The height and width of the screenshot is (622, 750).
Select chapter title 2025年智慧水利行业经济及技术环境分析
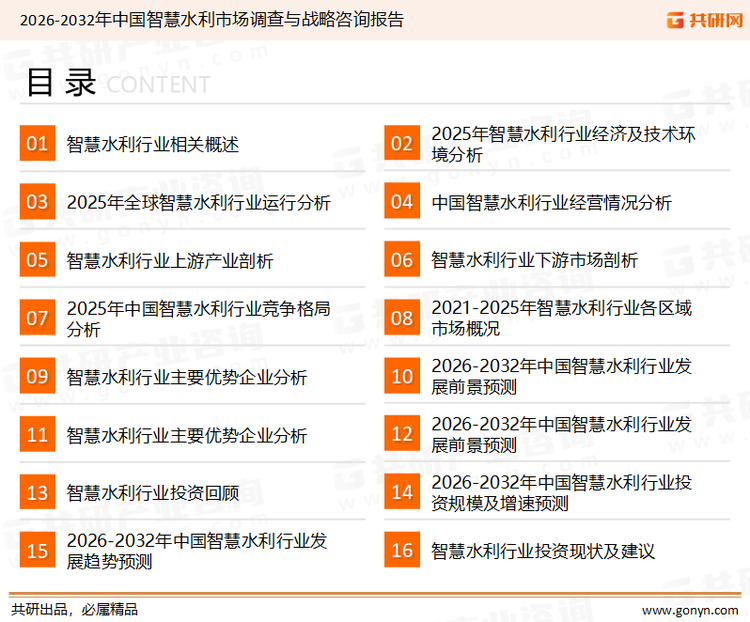pos(563,144)
